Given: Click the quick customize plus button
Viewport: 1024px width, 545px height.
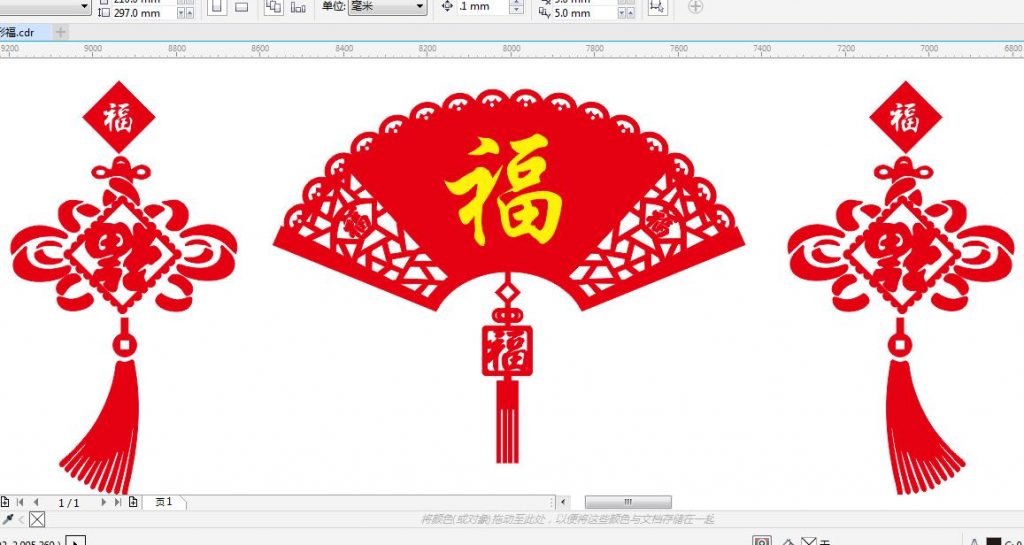Looking at the screenshot, I should [696, 7].
